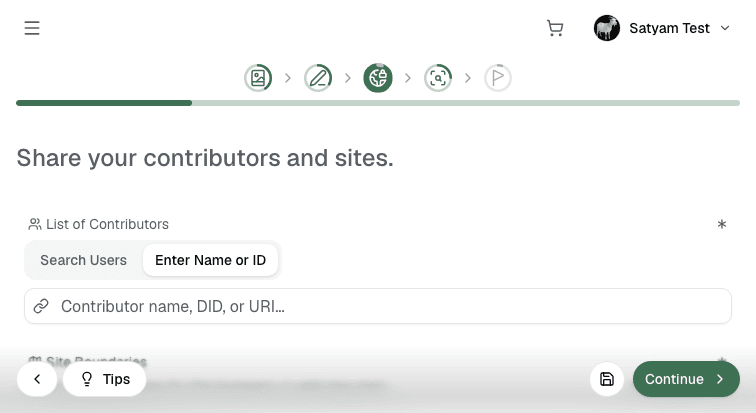The image size is (756, 413).
Task: Click the Continue button
Action: pos(686,379)
